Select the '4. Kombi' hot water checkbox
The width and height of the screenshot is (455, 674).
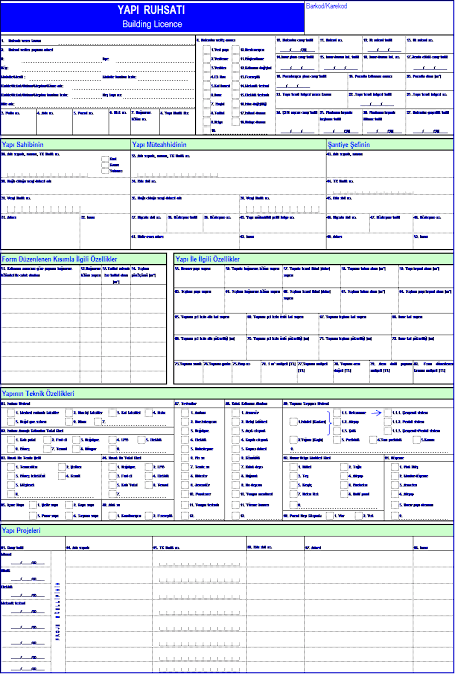[61, 476]
